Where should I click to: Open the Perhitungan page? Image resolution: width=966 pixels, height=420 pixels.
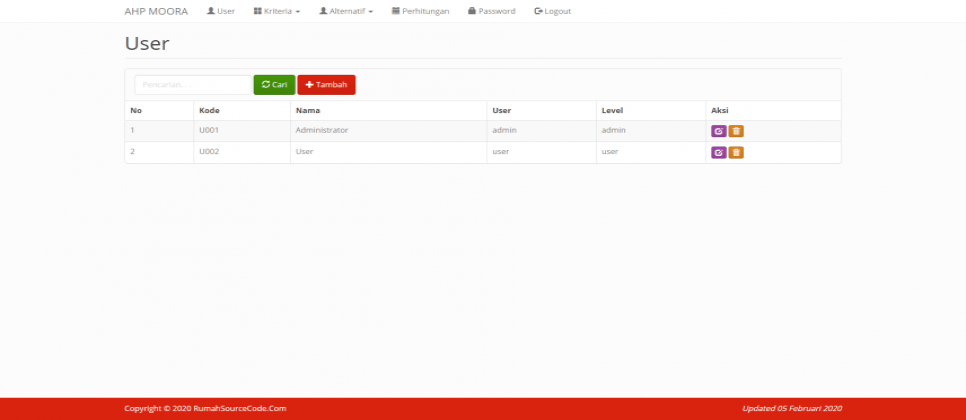[x=420, y=11]
